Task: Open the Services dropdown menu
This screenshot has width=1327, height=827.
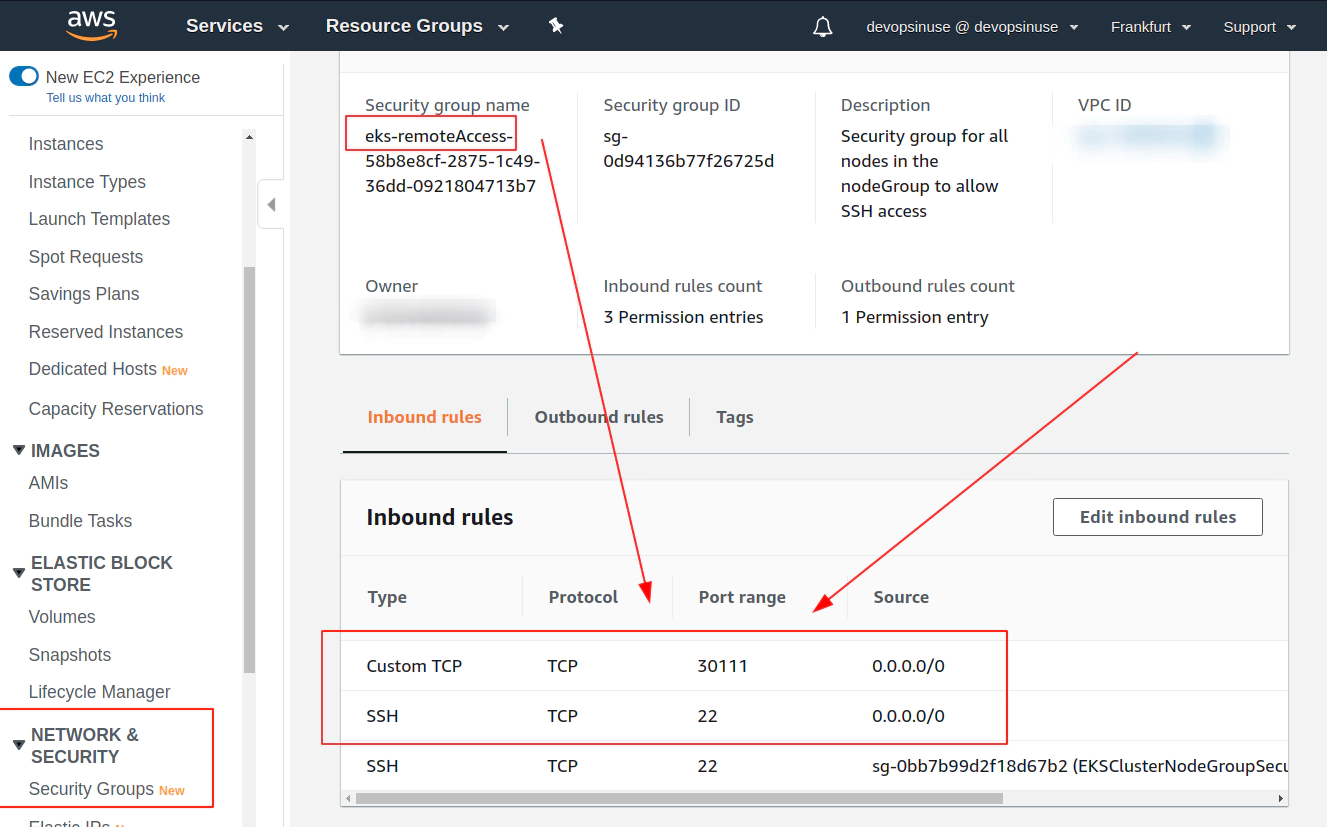Action: pos(238,26)
